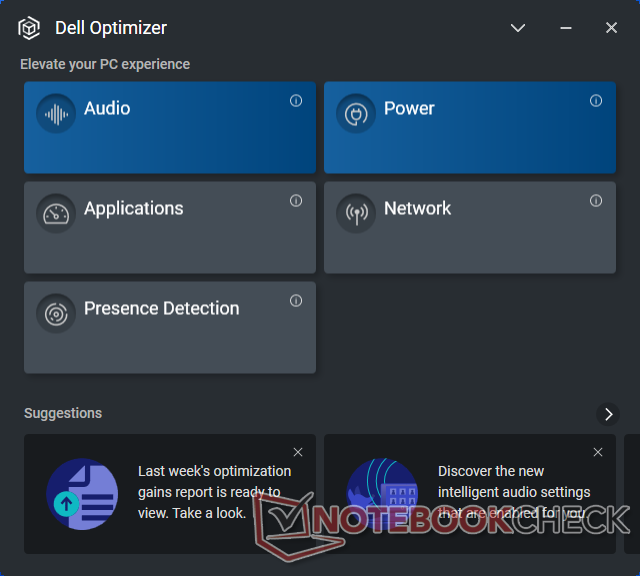640x576 pixels.
Task: Dismiss the intelligent audio settings suggestion
Action: 598,452
